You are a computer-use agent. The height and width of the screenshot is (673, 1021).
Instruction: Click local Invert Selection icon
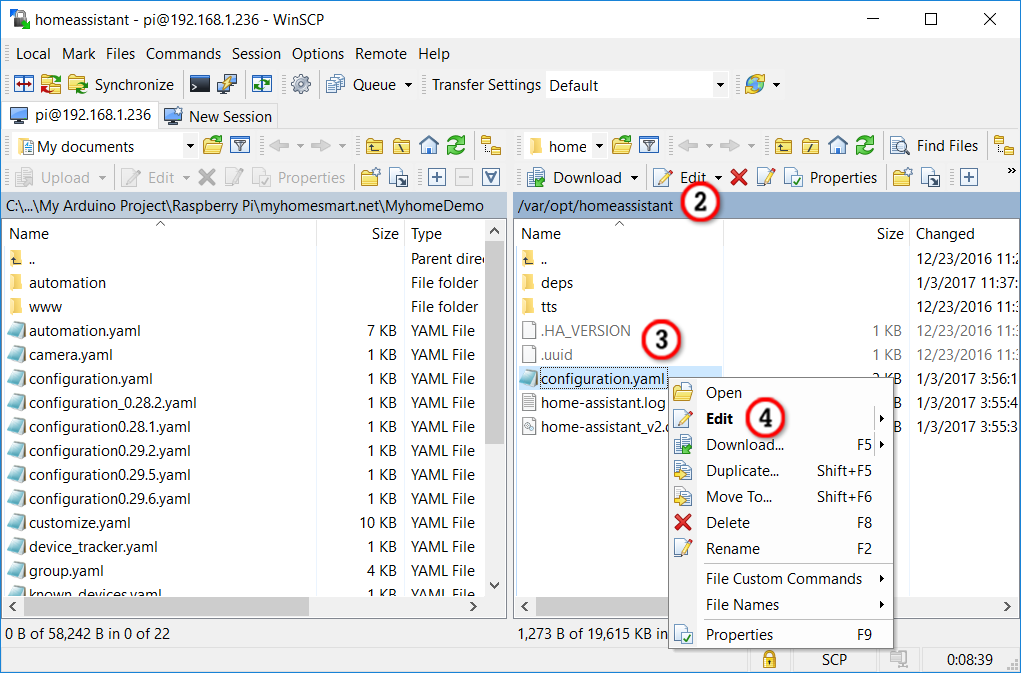[491, 177]
